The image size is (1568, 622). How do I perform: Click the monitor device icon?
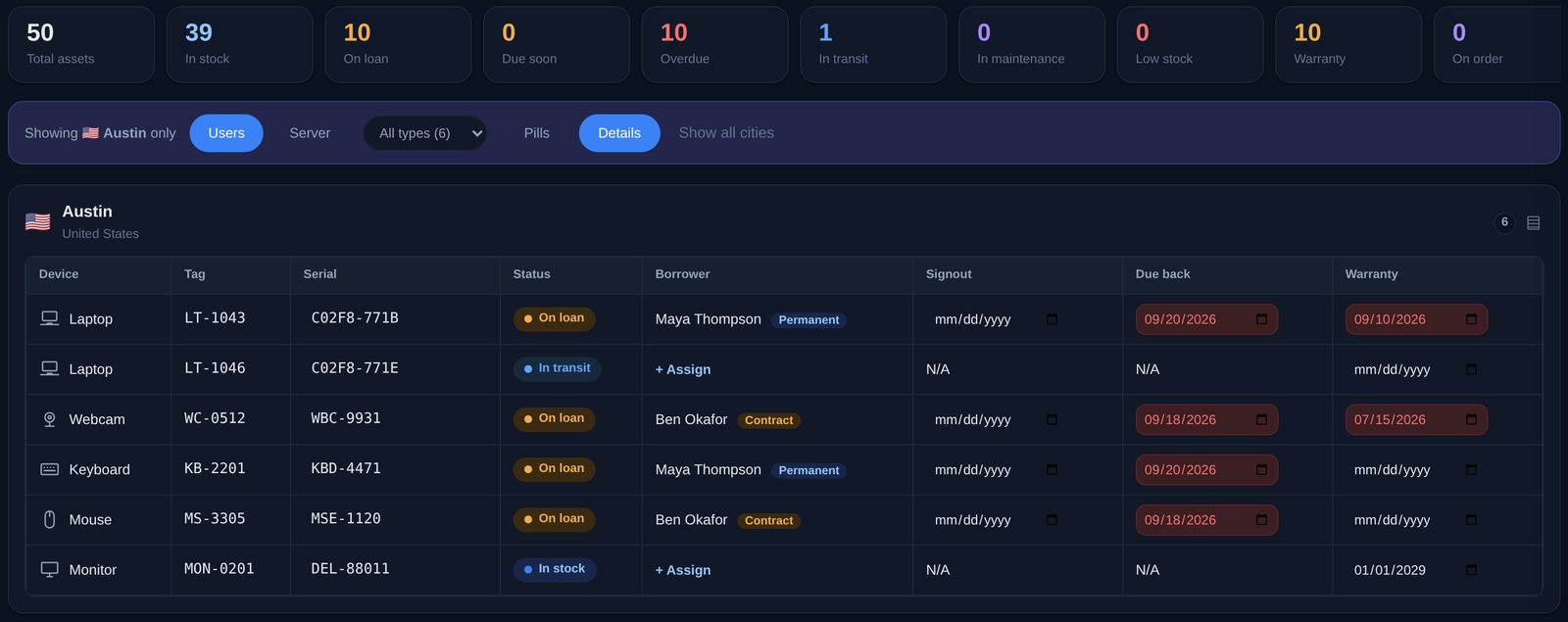tap(49, 569)
